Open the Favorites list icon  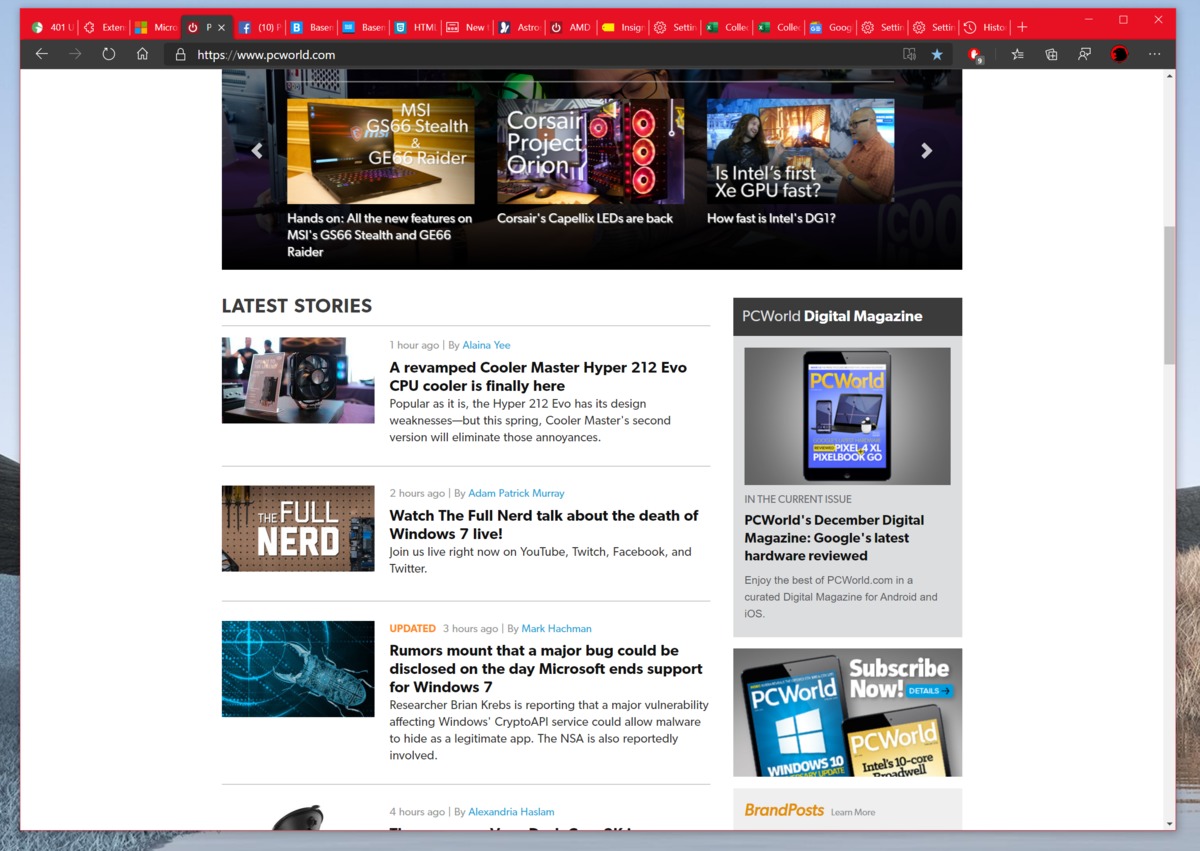tap(1017, 55)
